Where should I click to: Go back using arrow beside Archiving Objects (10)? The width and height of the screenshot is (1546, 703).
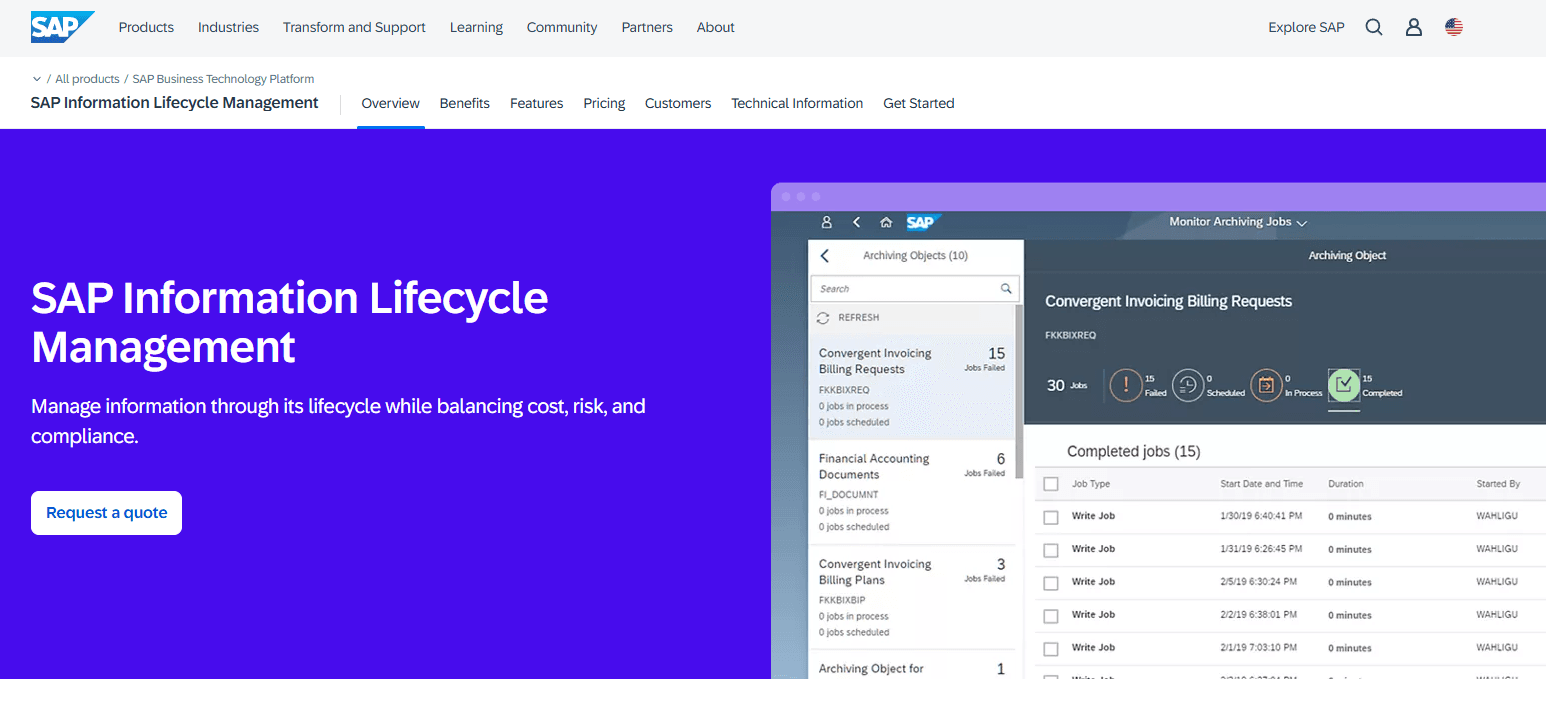coord(825,256)
